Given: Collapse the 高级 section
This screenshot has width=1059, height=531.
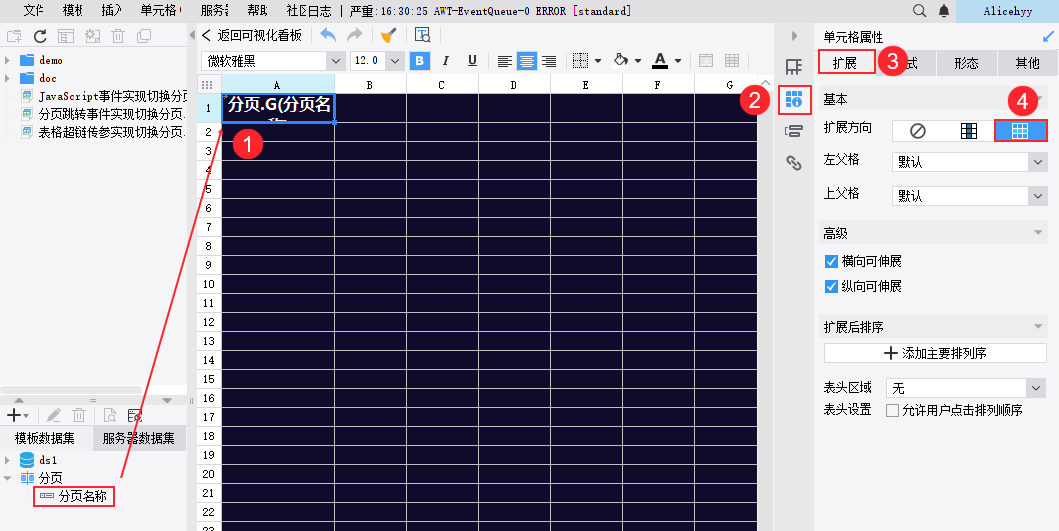Looking at the screenshot, I should (1038, 233).
